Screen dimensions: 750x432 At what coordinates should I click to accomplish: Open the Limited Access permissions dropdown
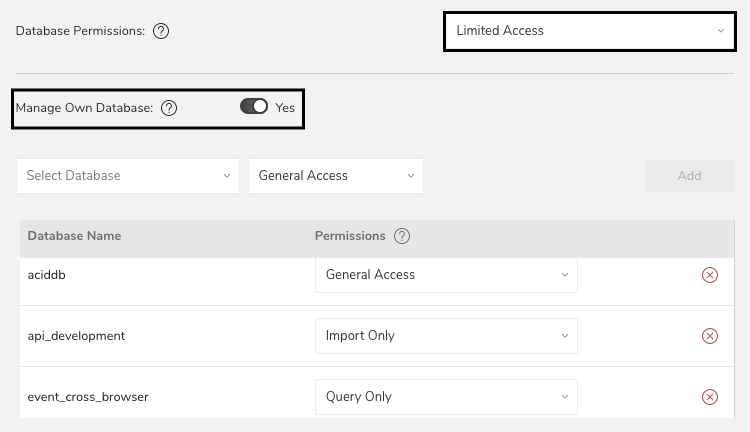(590, 31)
